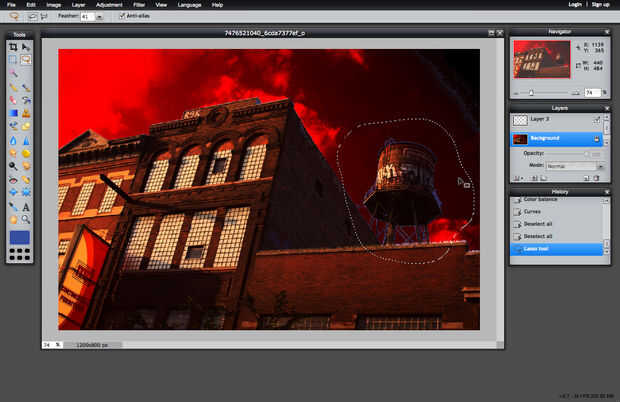620x402 pixels.
Task: Click the new layer icon in Layers panel
Action: [586, 178]
